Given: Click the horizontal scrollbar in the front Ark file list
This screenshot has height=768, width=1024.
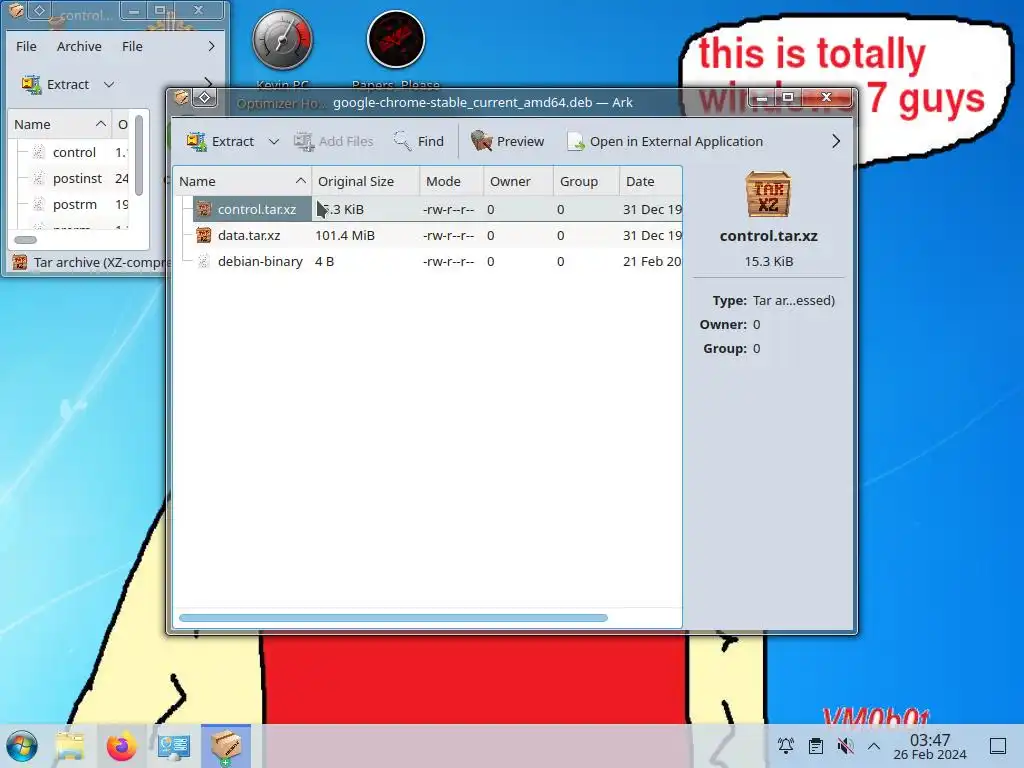Looking at the screenshot, I should pyautogui.click(x=393, y=618).
